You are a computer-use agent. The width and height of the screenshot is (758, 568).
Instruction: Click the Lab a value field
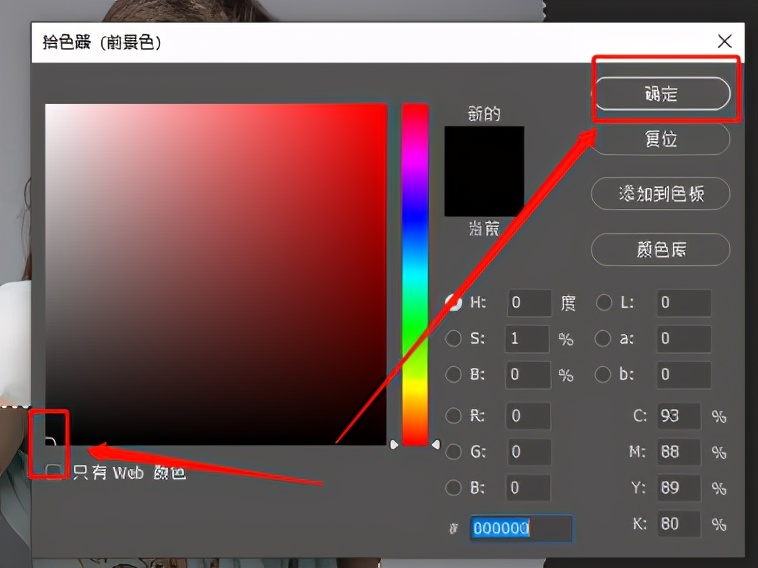(x=684, y=338)
